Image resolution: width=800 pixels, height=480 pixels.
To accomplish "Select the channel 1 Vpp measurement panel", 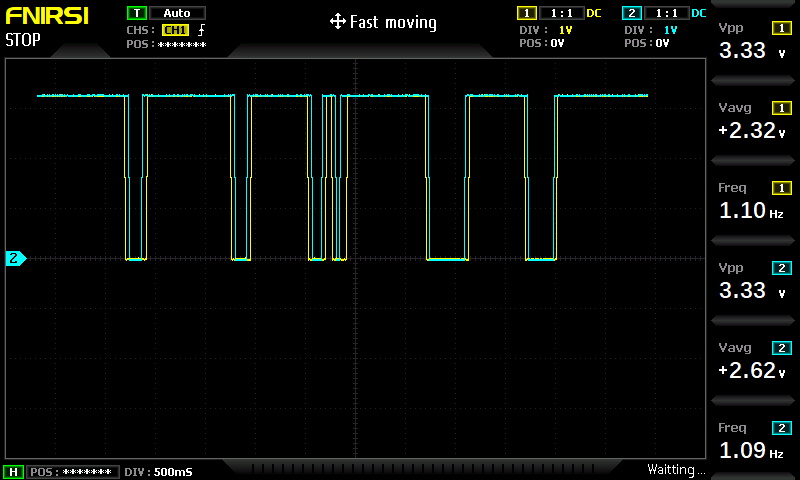I will [x=755, y=42].
